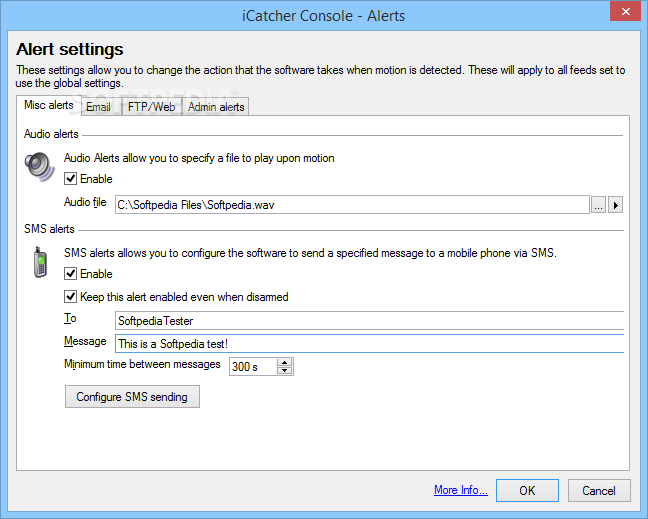Click the Configure SMS sending button
Image resolution: width=648 pixels, height=519 pixels.
(x=132, y=397)
